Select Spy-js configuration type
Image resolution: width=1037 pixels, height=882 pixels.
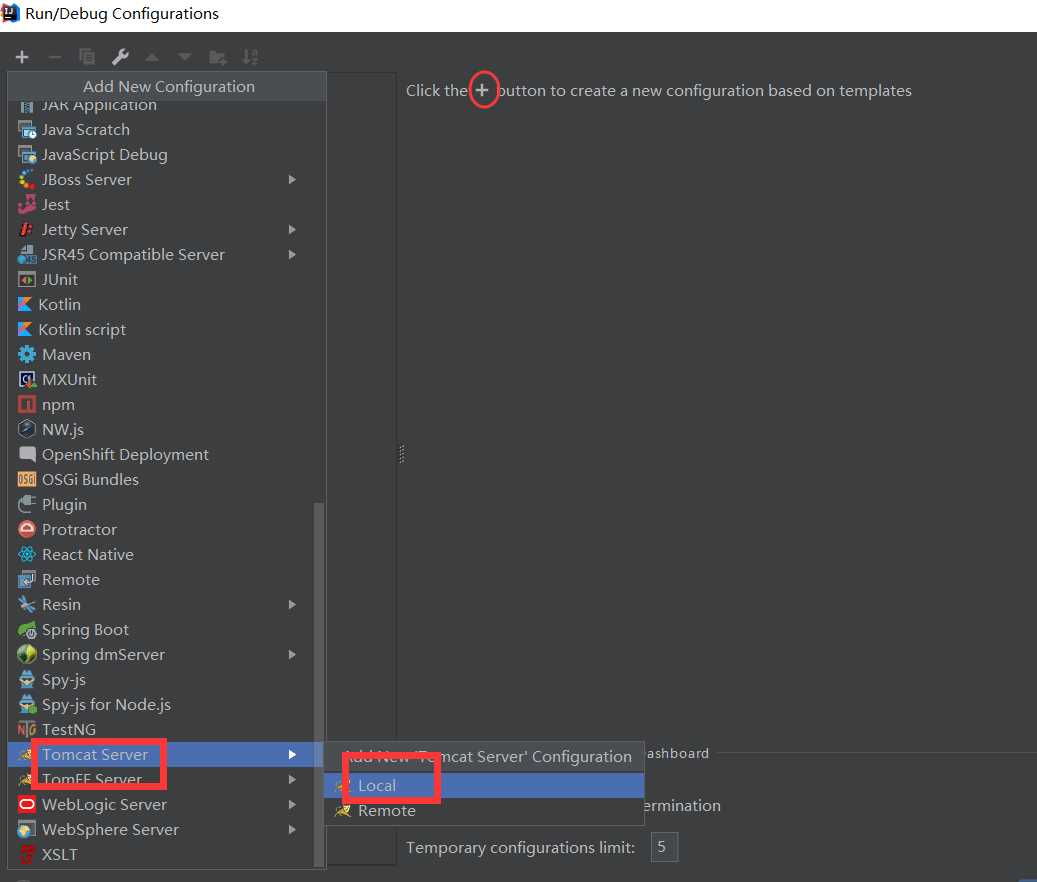(x=161, y=680)
